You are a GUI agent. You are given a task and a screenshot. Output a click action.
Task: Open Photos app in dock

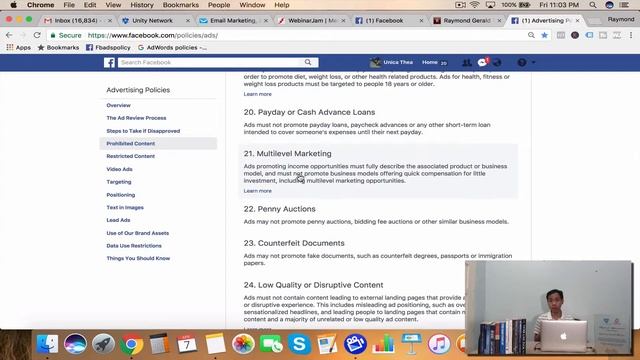[243, 344]
